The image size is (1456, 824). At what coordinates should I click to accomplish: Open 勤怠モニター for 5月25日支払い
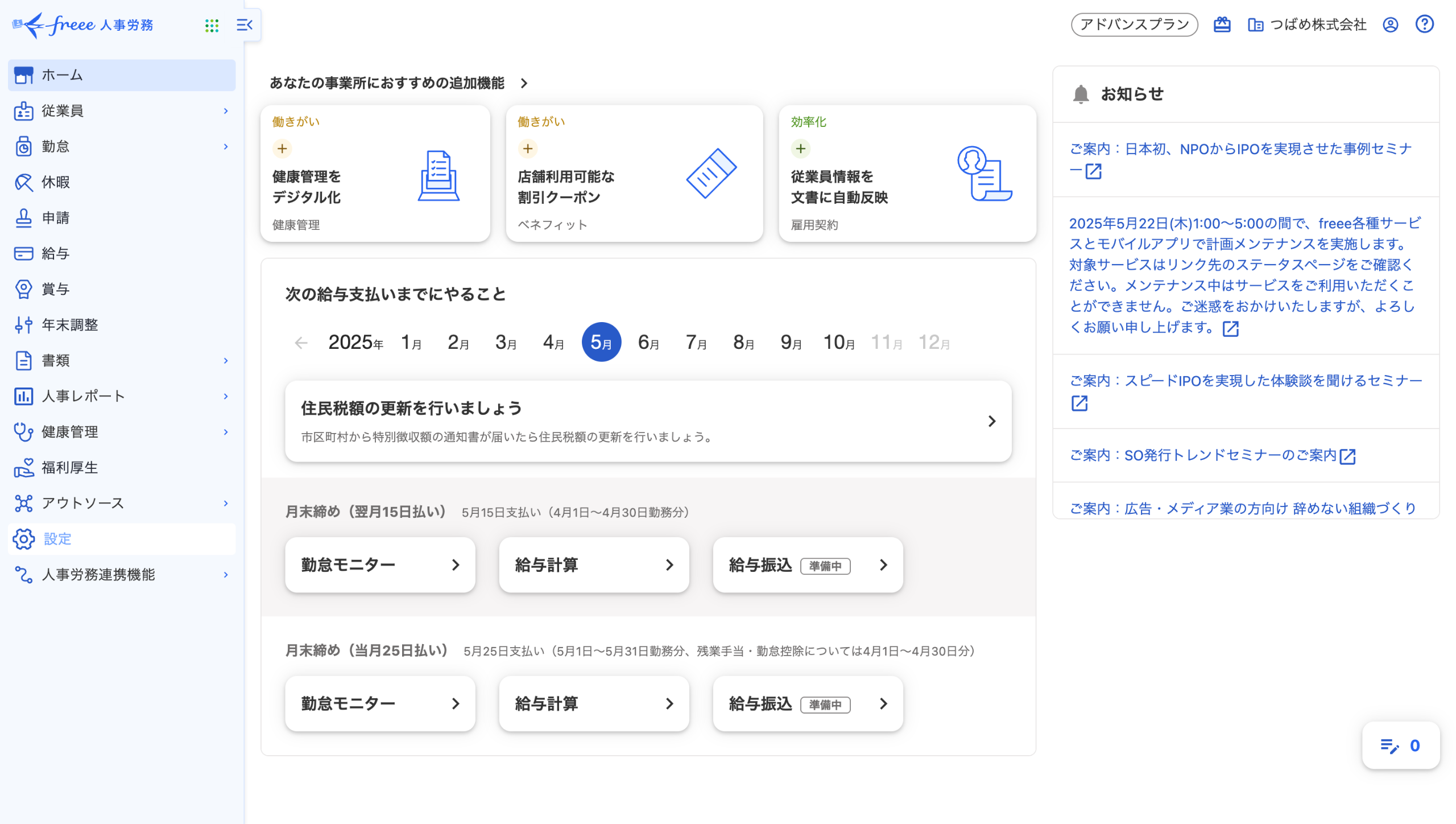point(380,704)
